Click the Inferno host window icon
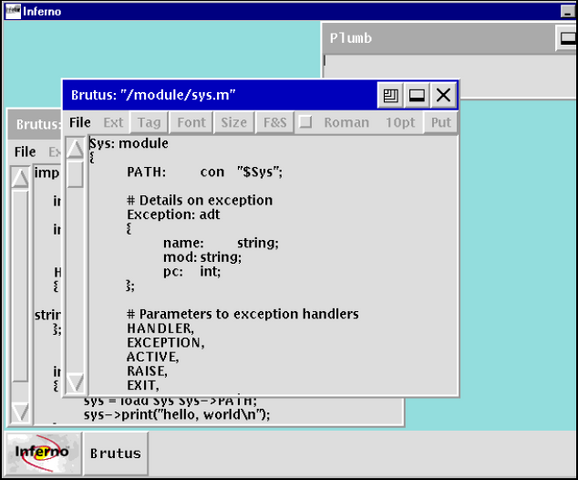The width and height of the screenshot is (578, 480). click(13, 11)
